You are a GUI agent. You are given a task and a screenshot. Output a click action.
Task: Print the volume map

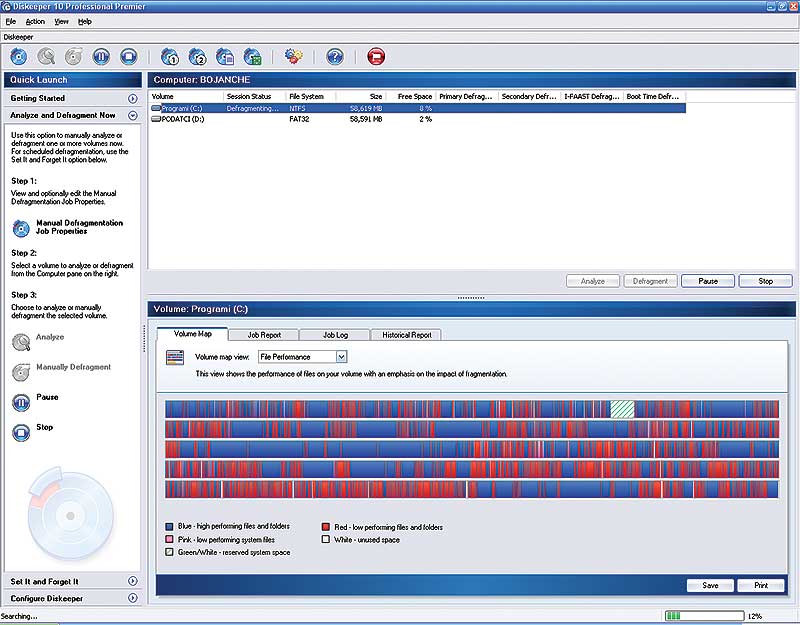point(761,585)
